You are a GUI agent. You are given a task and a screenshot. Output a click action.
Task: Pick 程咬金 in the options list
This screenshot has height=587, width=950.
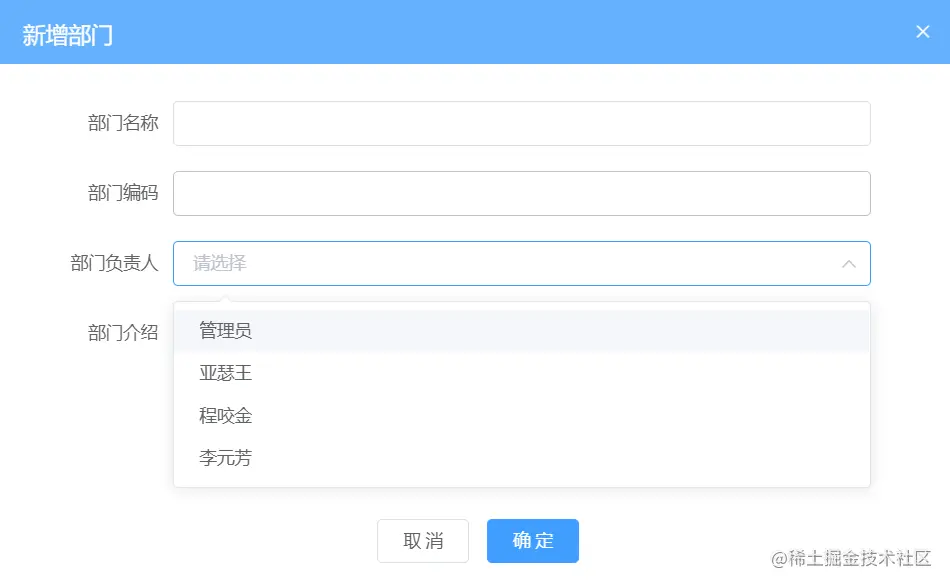point(522,416)
